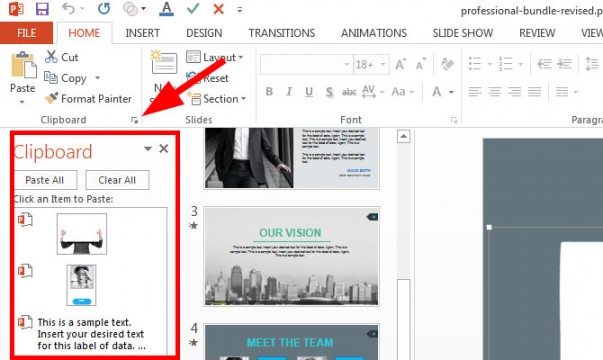Open the SLIDE SHOW tab
Image resolution: width=603 pixels, height=360 pixels.
coord(463,33)
